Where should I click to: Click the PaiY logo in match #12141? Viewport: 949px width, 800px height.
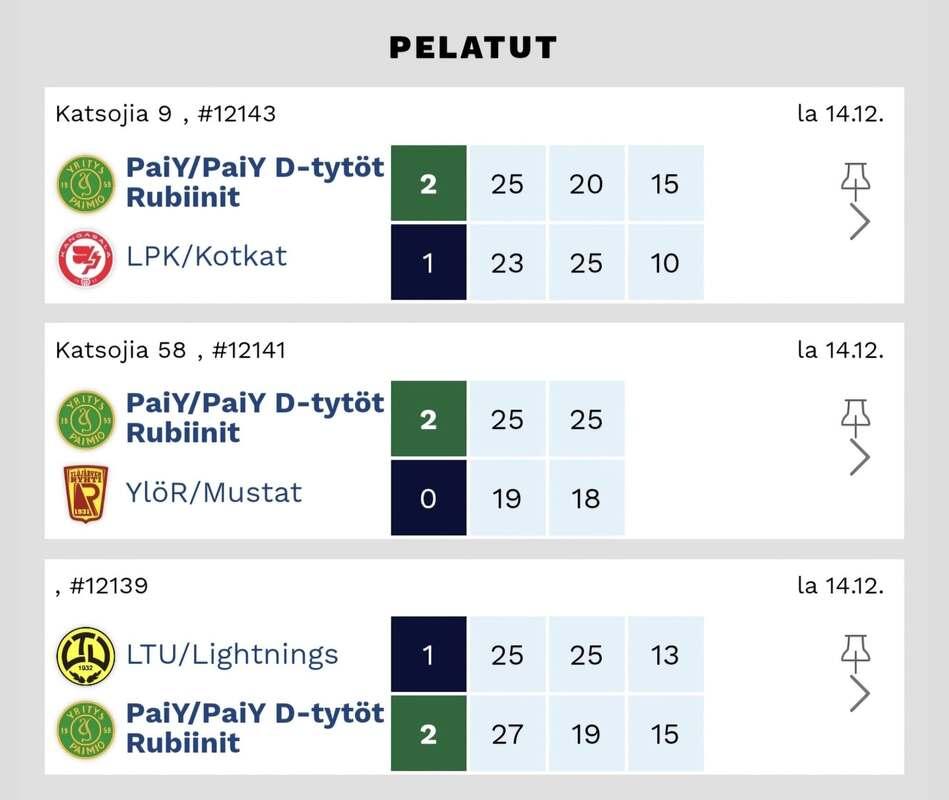[85, 419]
